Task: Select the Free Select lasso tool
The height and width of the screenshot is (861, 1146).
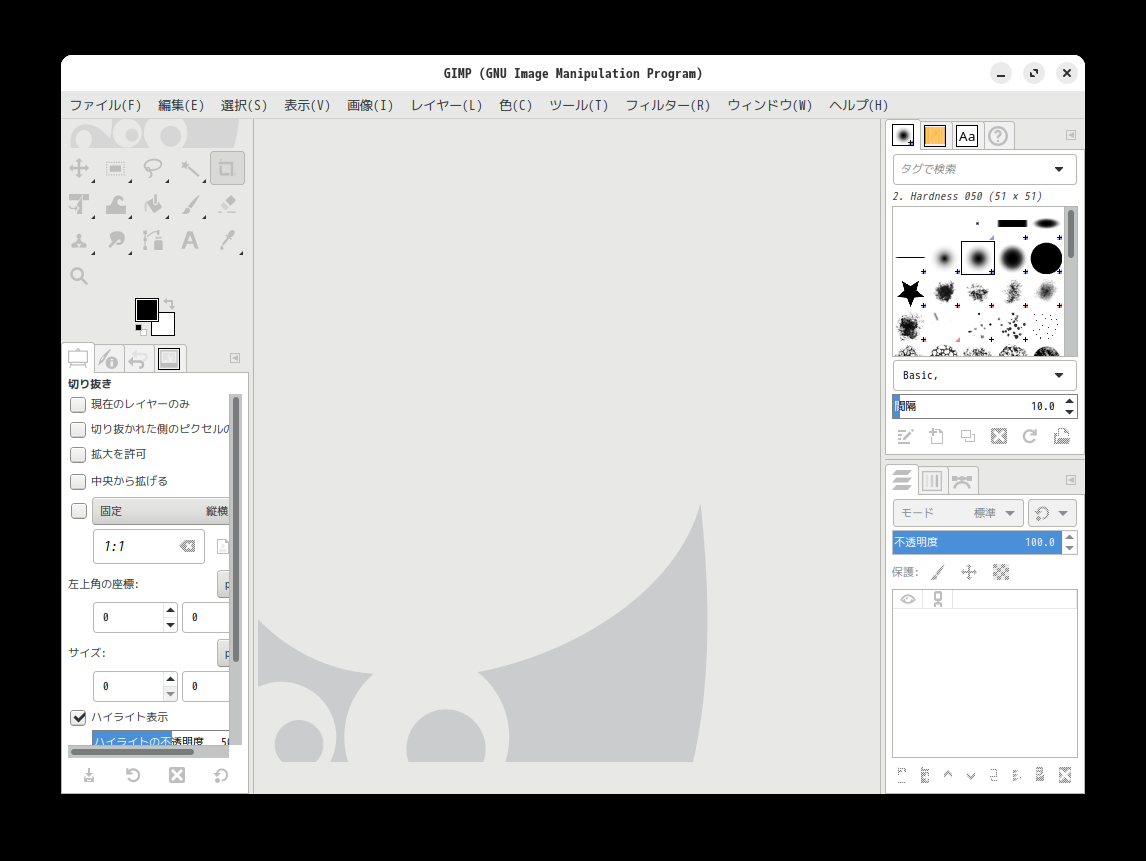Action: pyautogui.click(x=153, y=169)
